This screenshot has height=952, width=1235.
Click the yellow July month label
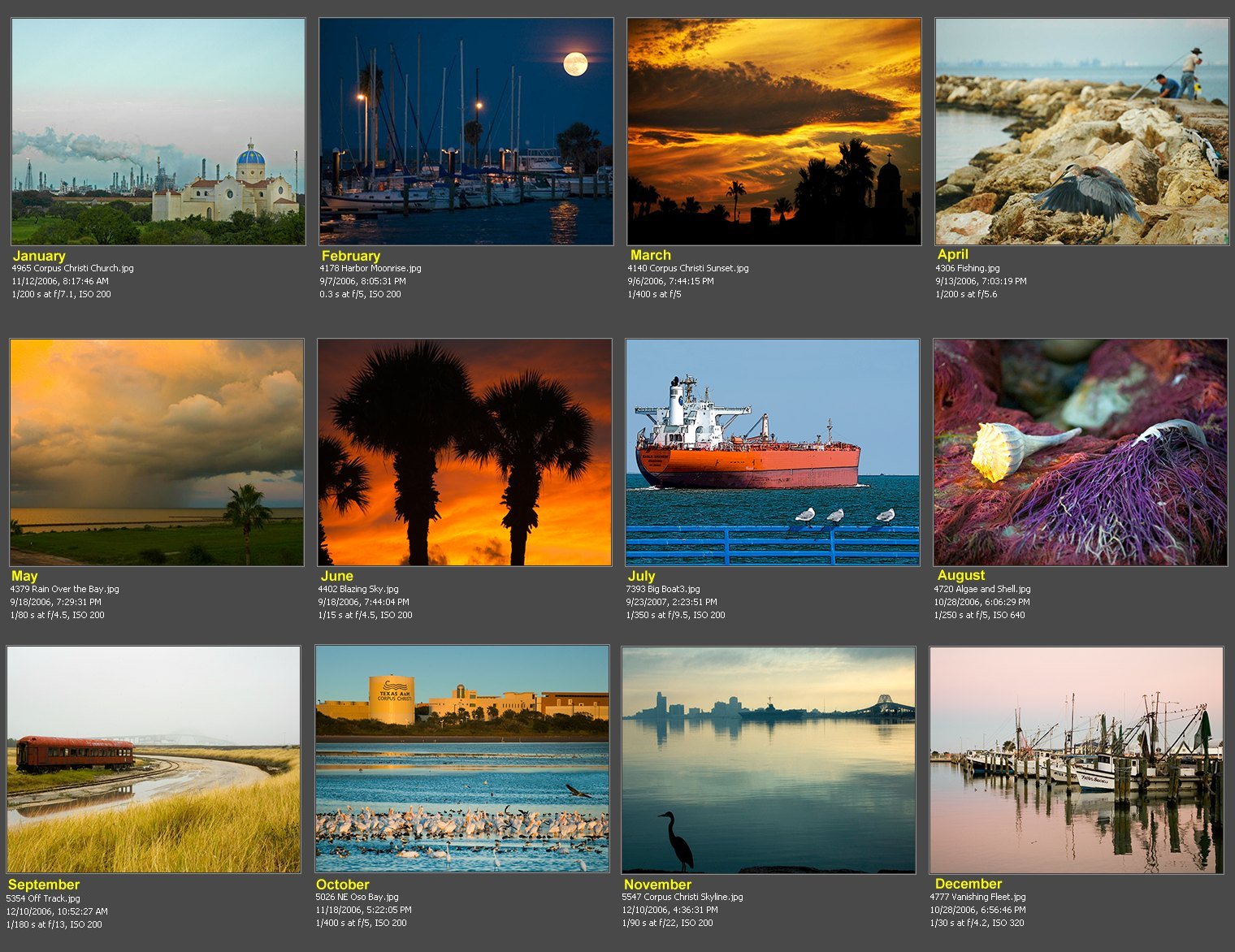[x=641, y=576]
